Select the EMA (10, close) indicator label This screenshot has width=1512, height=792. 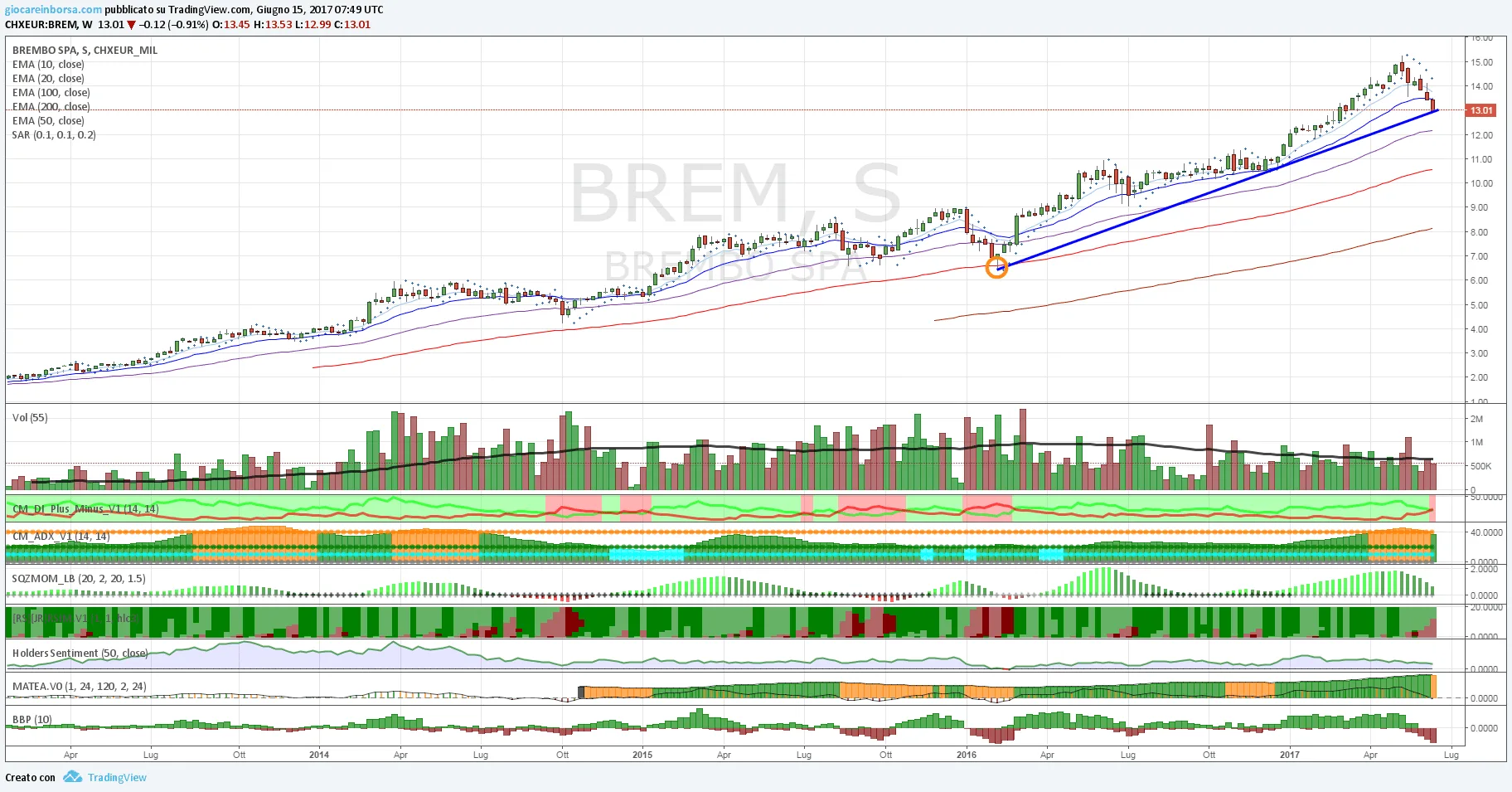48,65
